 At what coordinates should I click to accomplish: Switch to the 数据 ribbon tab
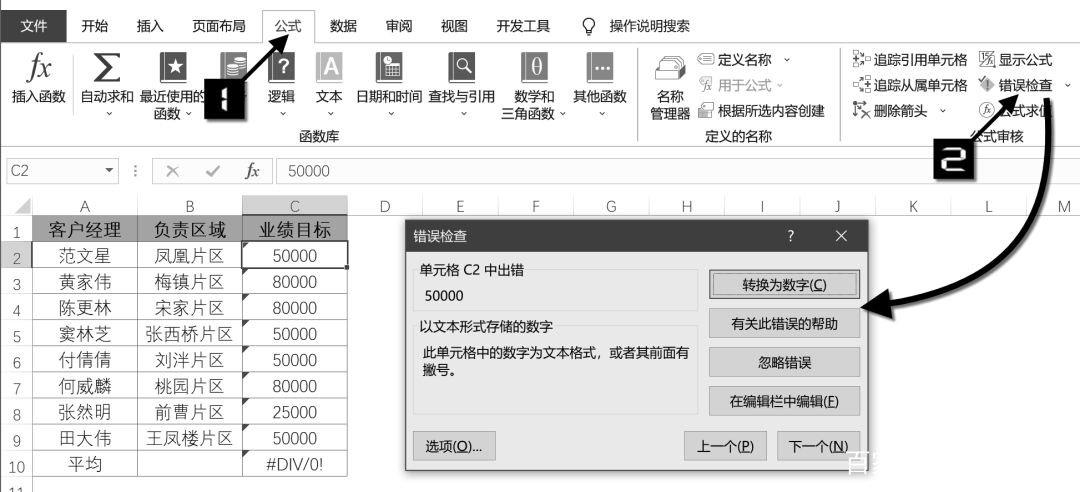coord(343,26)
